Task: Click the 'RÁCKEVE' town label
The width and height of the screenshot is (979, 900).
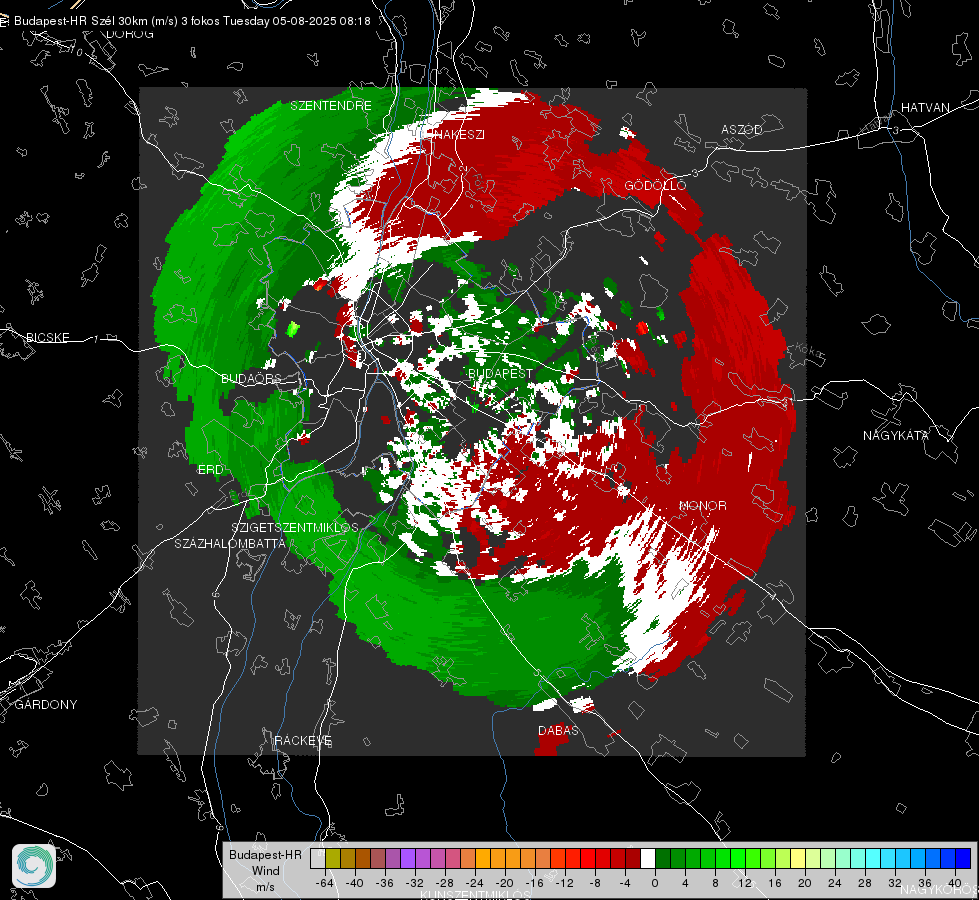Action: pos(303,741)
